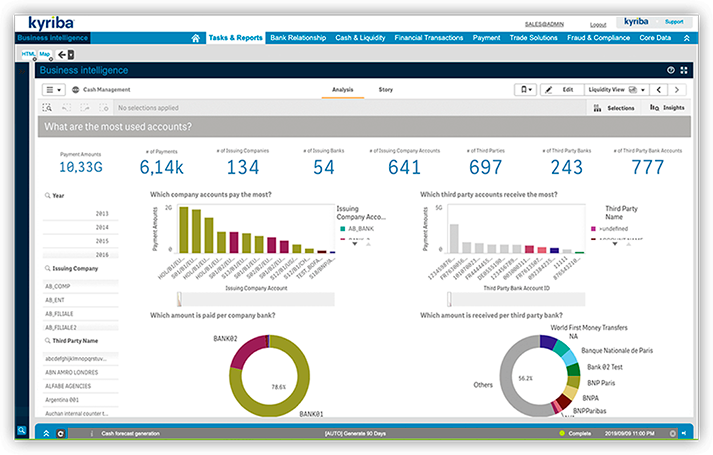Viewport: 713px width, 455px height.
Task: Go to the previous sheet arrow
Action: click(x=660, y=89)
